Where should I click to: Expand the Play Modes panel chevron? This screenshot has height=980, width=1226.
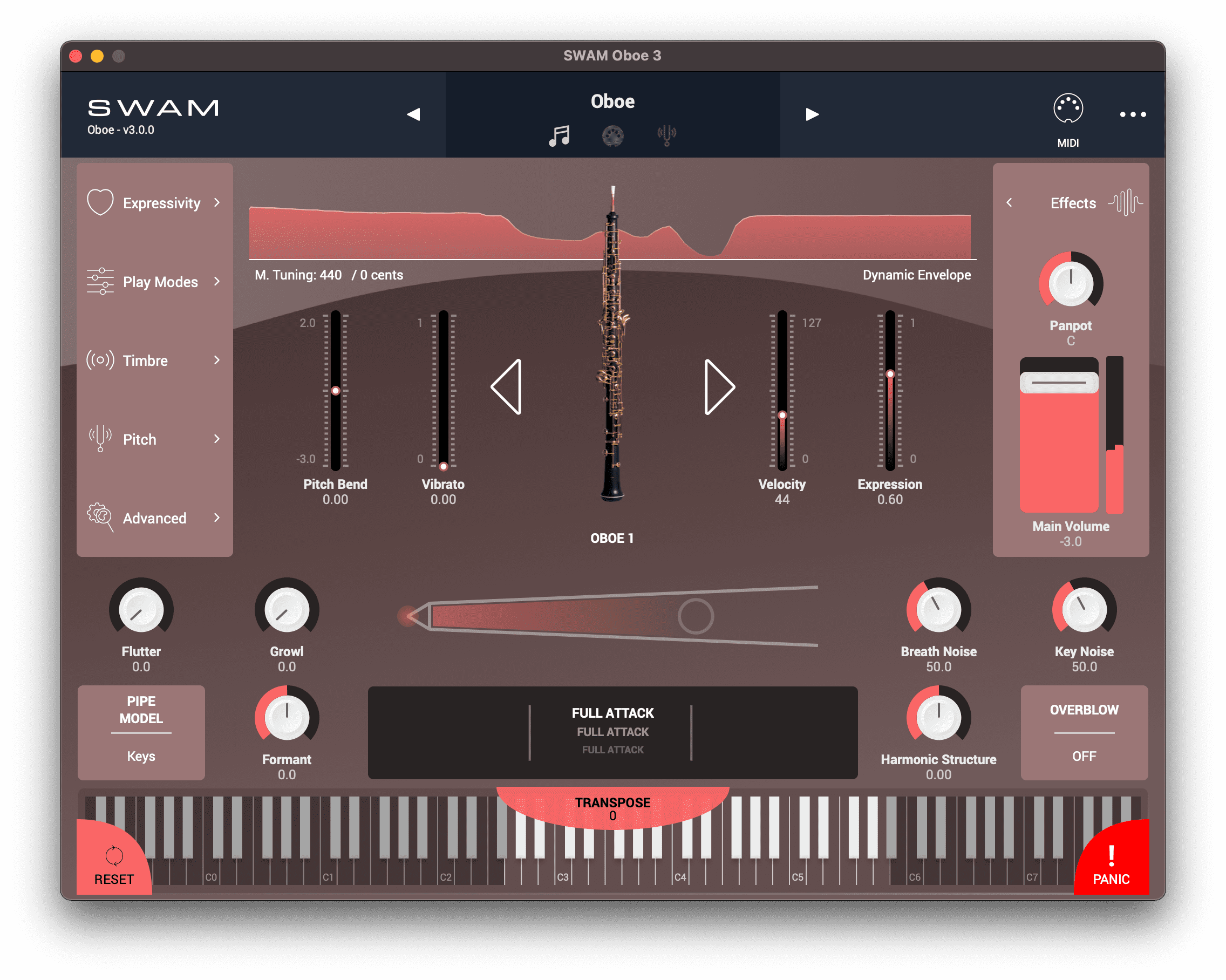(216, 281)
